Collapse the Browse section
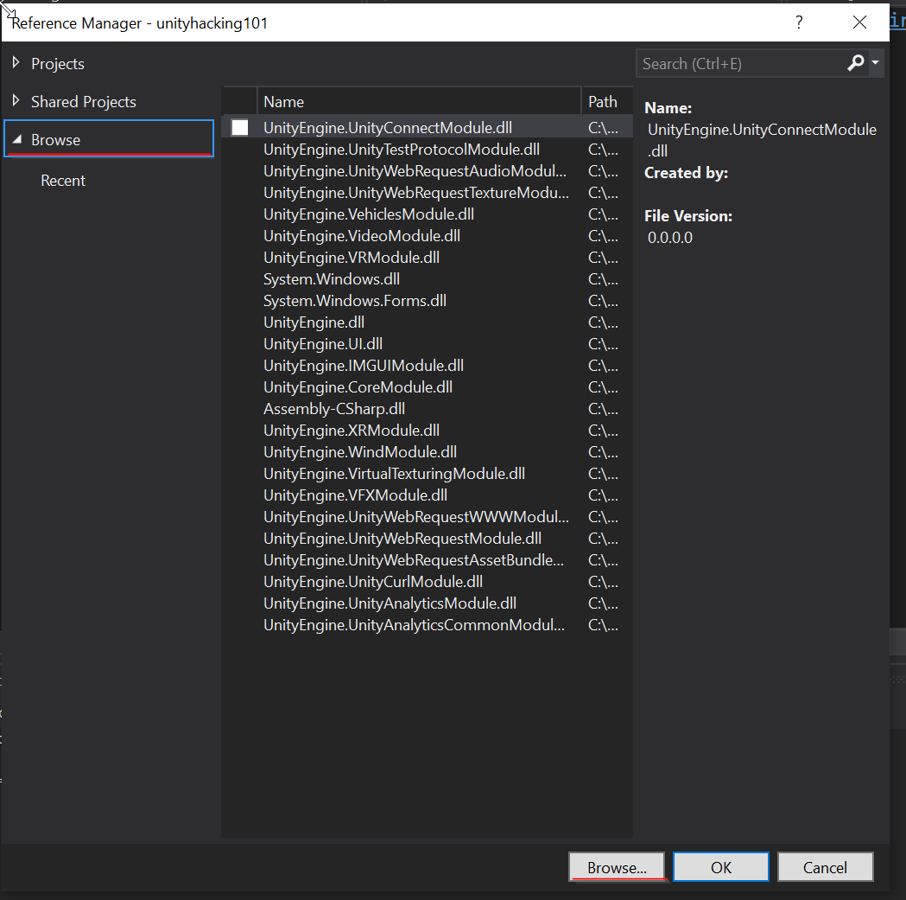The height and width of the screenshot is (900, 906). click(17, 139)
